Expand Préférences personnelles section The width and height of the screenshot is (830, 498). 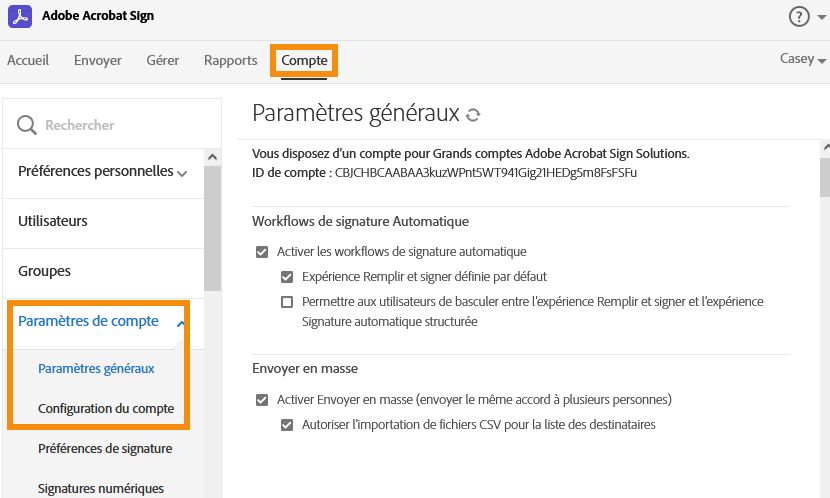click(x=103, y=171)
